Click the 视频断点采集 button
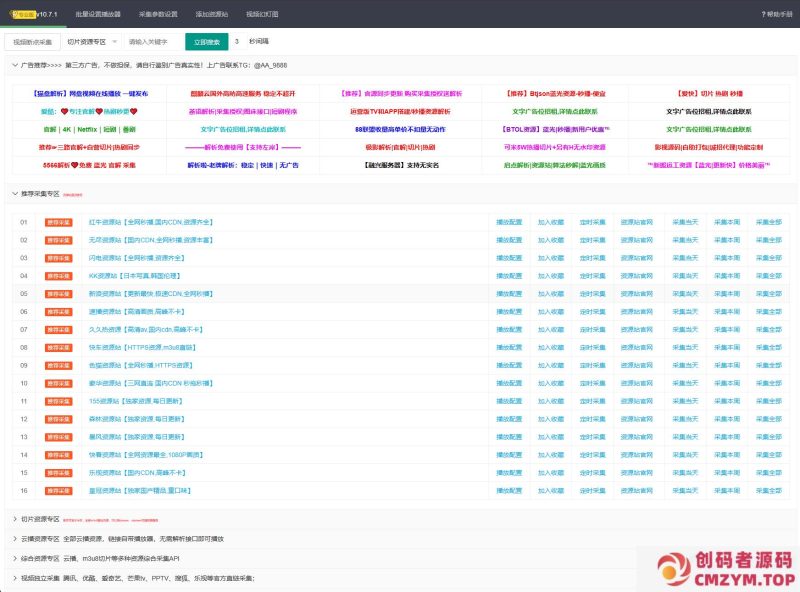 pyautogui.click(x=31, y=41)
